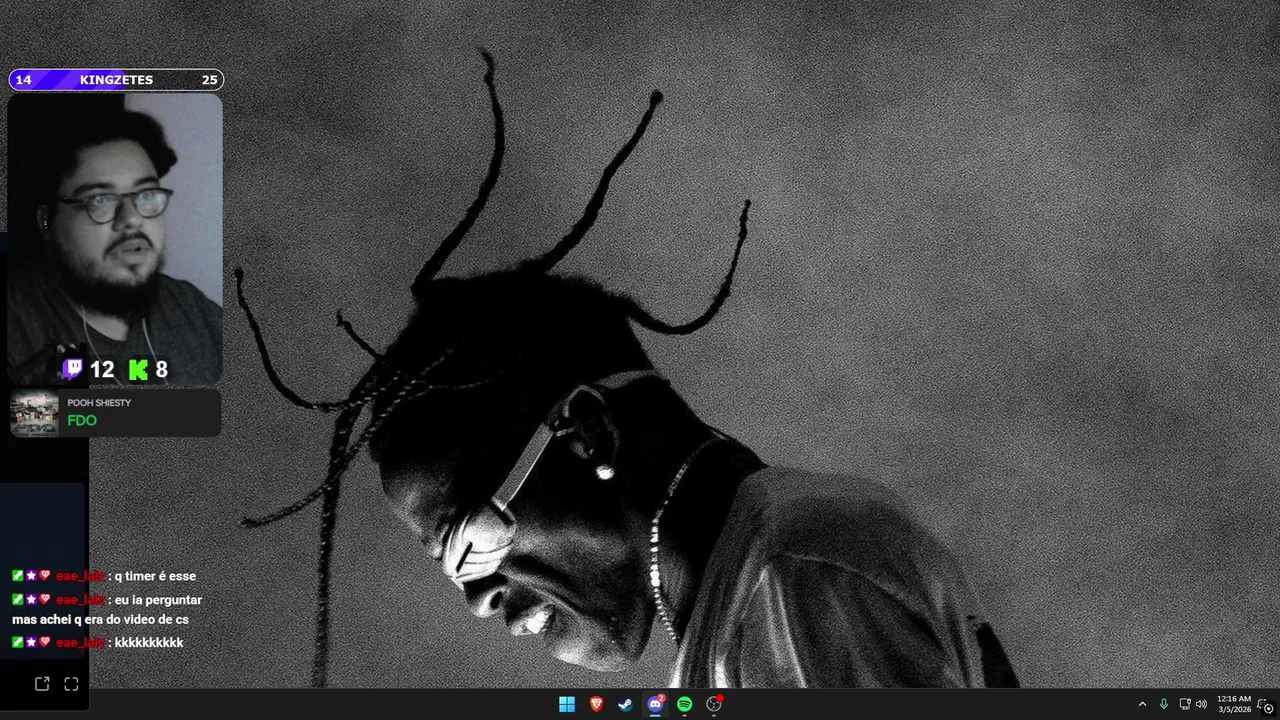Click the pop-out icon on the overlay panel
Image resolution: width=1280 pixels, height=720 pixels.
coord(42,684)
